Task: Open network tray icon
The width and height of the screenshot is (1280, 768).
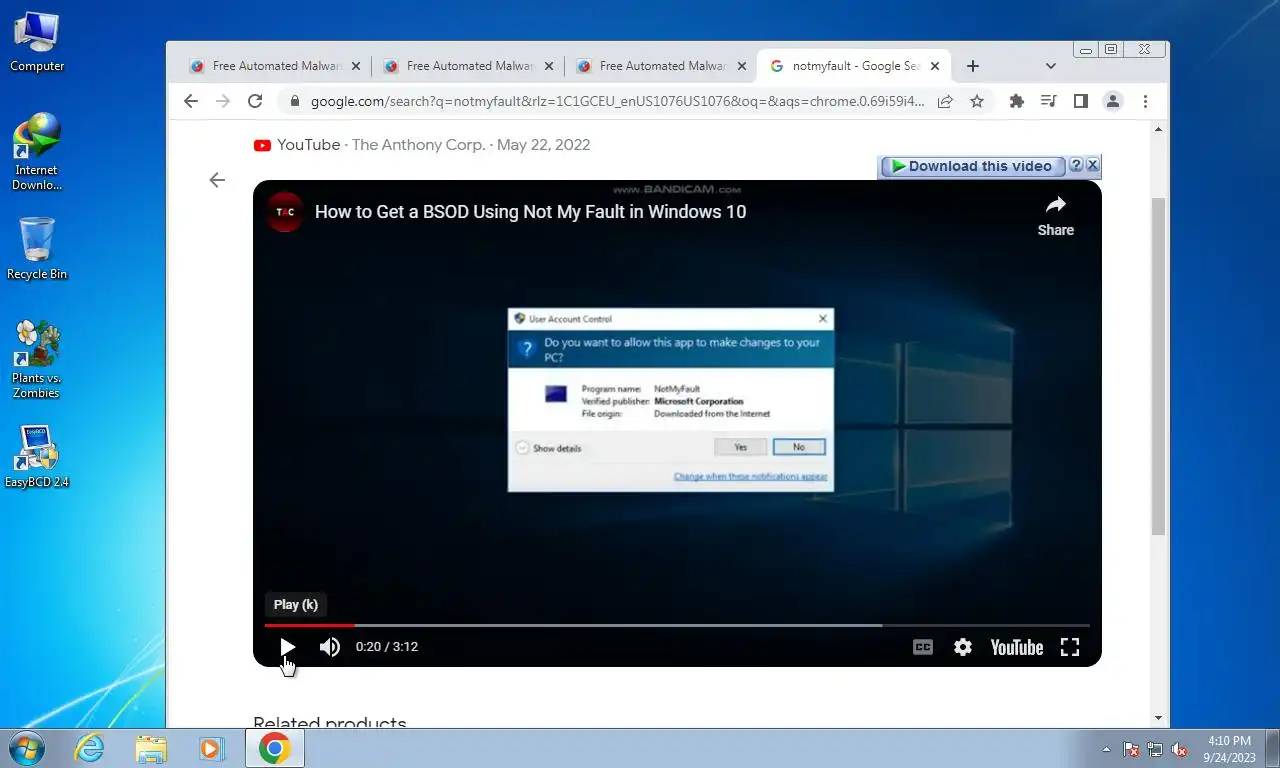Action: (1155, 749)
